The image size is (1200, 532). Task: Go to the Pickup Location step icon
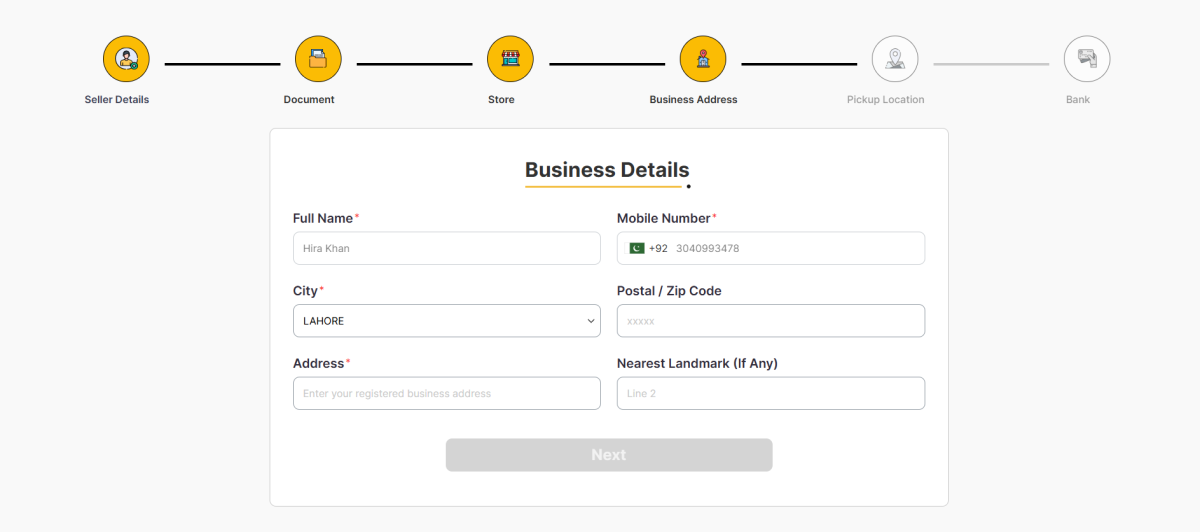895,59
